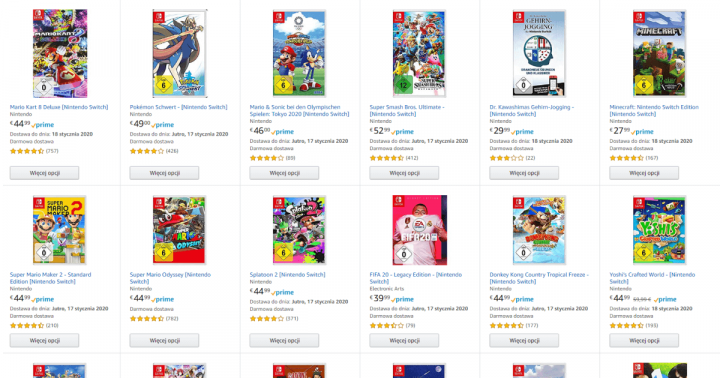Open Splatoon 2 cover image
This screenshot has width=720, height=378.
(299, 230)
